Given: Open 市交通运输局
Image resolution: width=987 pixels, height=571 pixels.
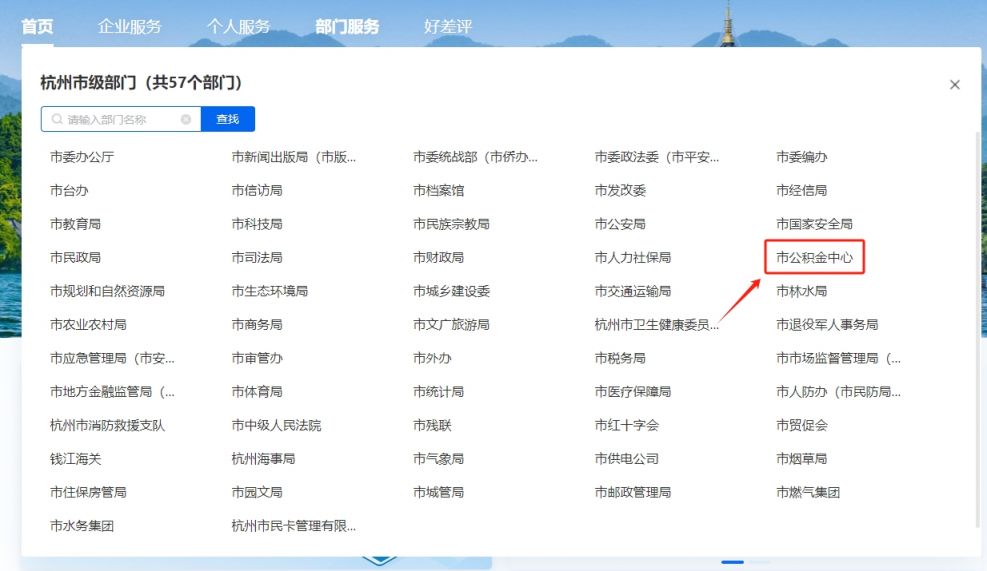Looking at the screenshot, I should tap(633, 291).
